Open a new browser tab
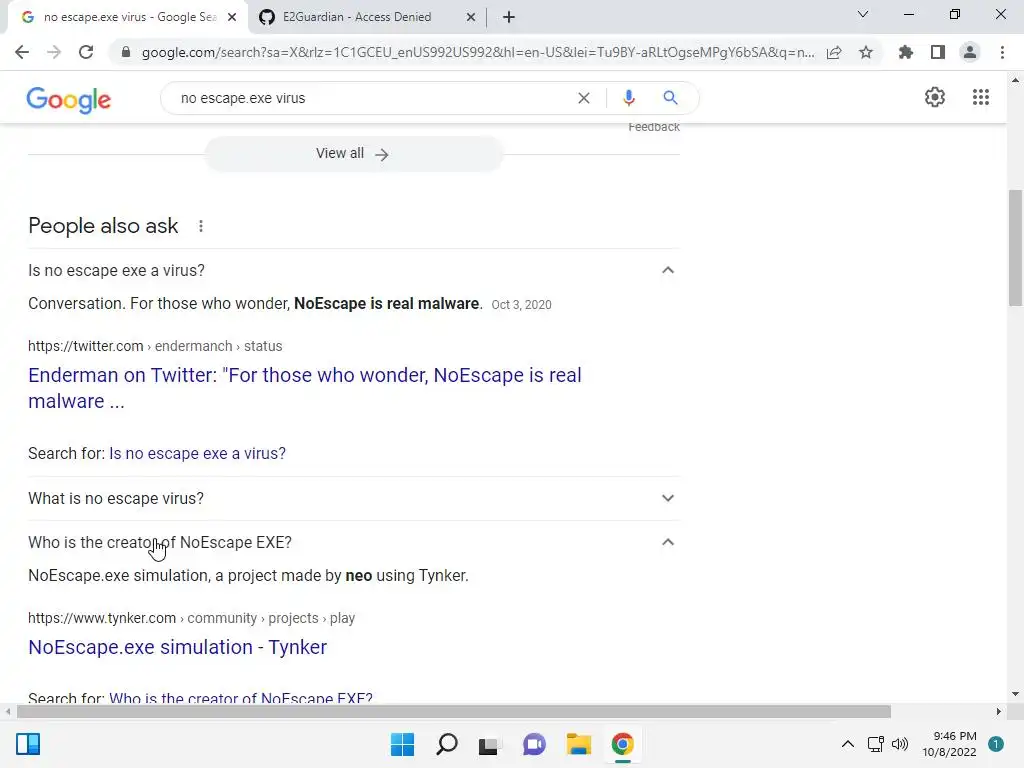Image resolution: width=1024 pixels, height=768 pixels. click(509, 18)
